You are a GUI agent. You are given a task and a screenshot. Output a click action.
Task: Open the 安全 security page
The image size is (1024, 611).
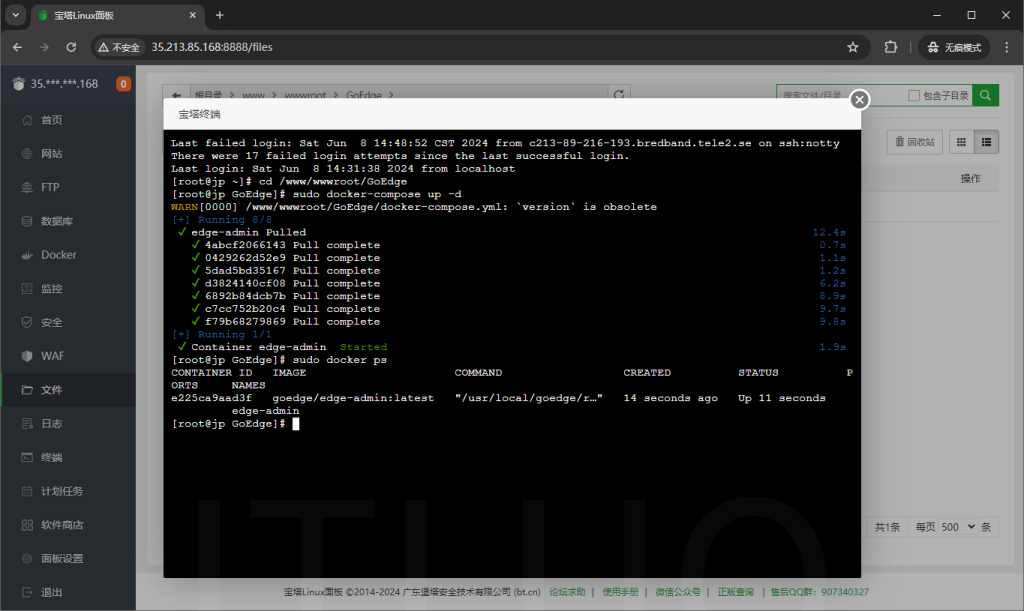pos(51,323)
